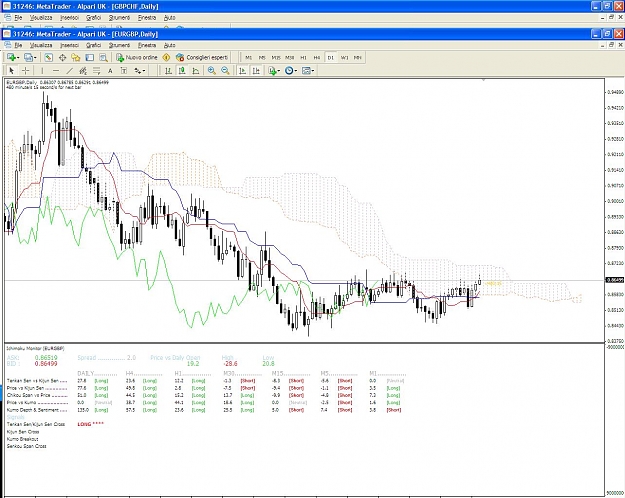
Task: Switch timeframe to M1
Action: pyautogui.click(x=248, y=57)
